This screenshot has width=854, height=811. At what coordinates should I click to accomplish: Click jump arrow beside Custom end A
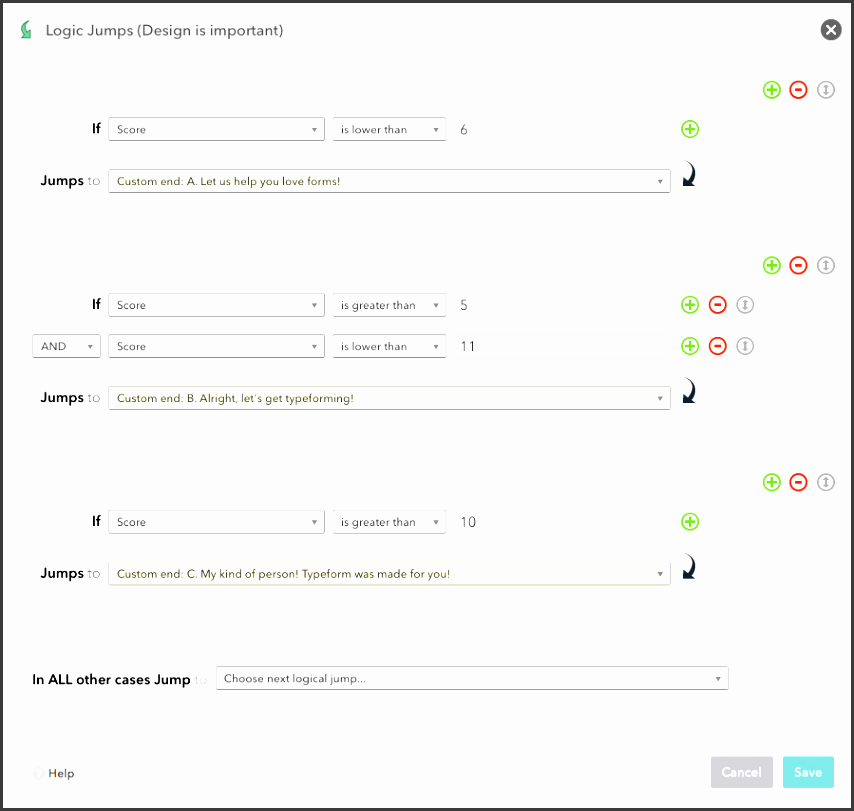pyautogui.click(x=689, y=174)
